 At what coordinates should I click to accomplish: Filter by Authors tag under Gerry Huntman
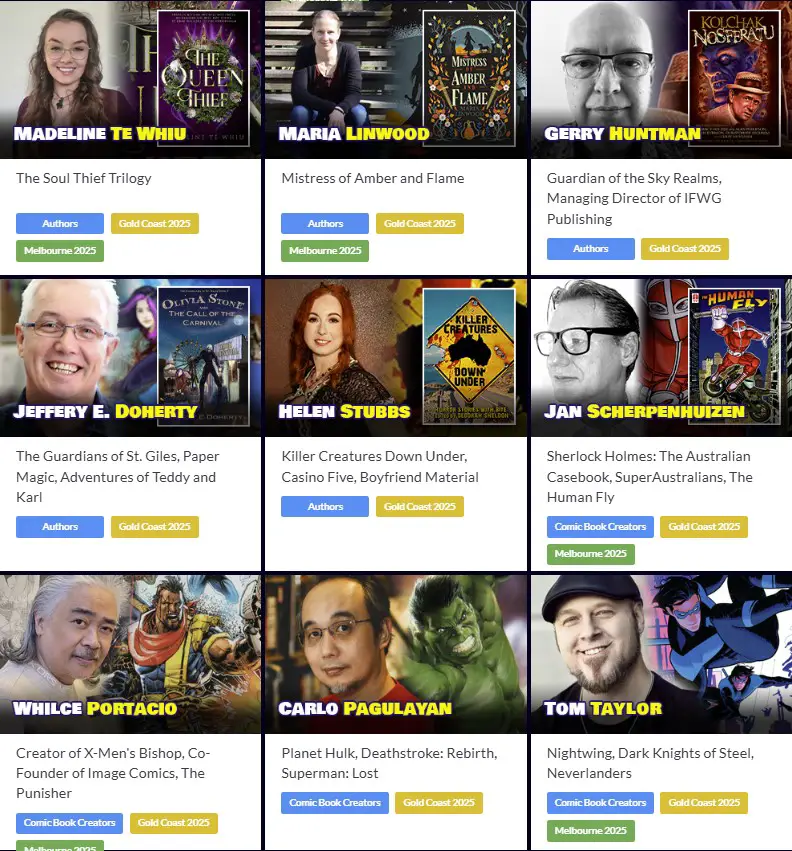click(x=591, y=249)
